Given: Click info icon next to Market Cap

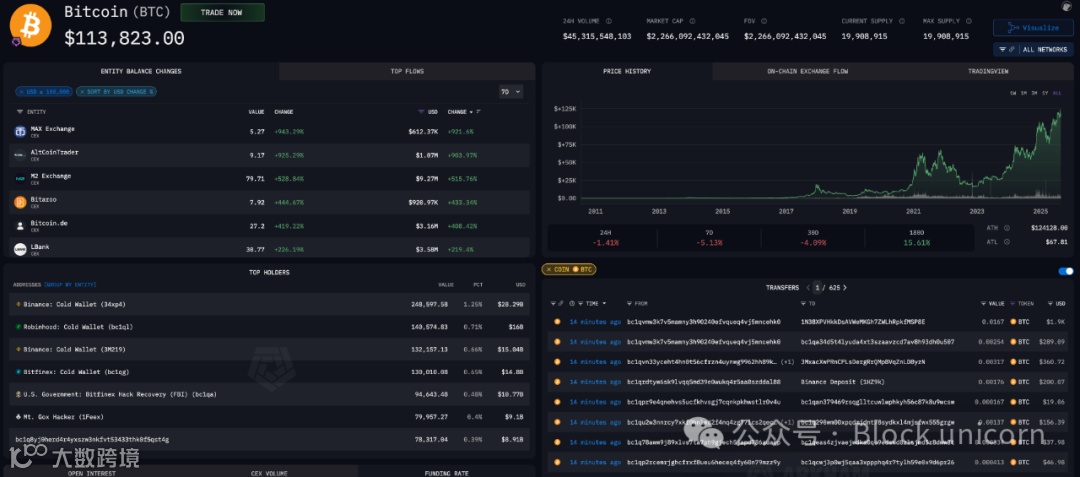Looking at the screenshot, I should tap(690, 21).
